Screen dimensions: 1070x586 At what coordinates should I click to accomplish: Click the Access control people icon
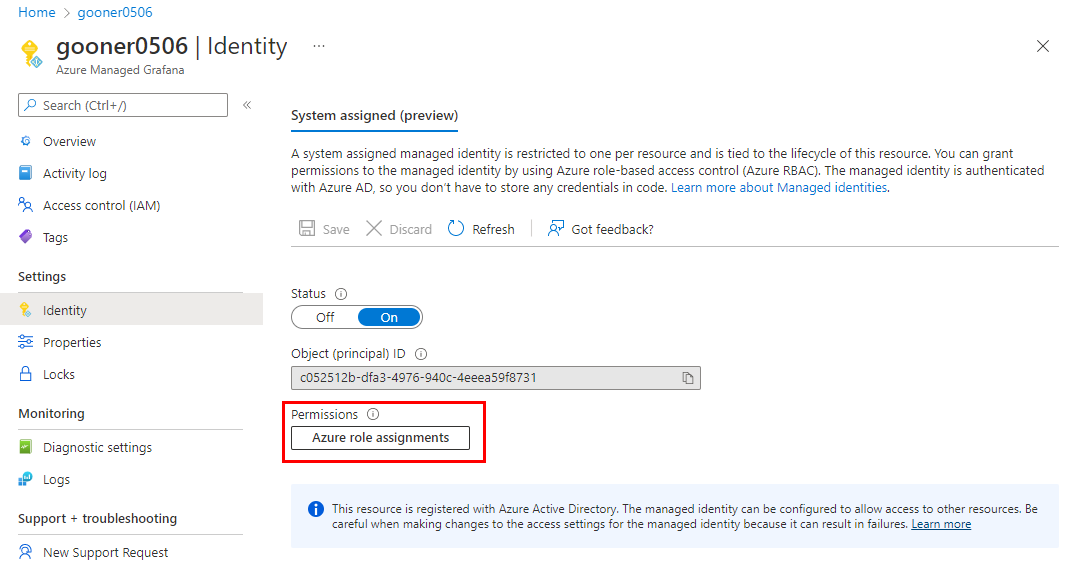[x=25, y=205]
